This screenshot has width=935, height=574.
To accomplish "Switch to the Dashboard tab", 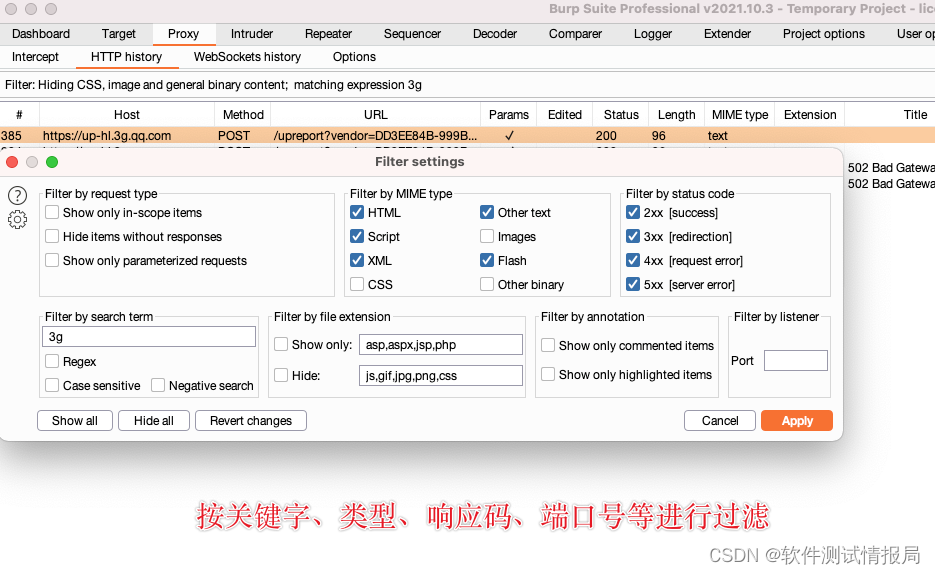I will (41, 34).
